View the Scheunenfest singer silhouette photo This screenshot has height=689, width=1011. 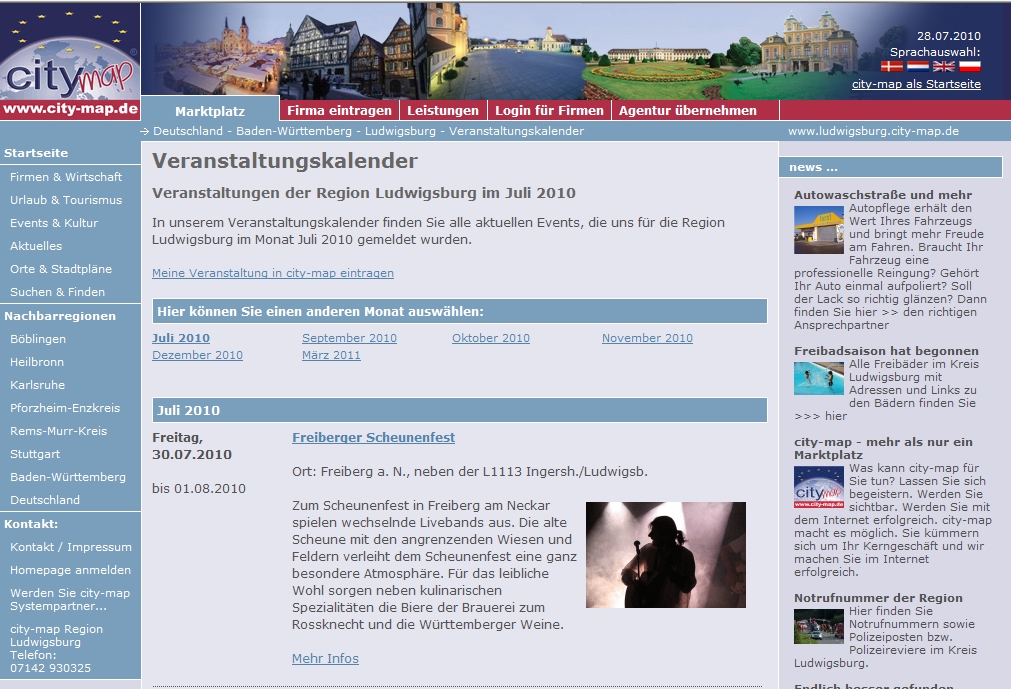tap(665, 555)
